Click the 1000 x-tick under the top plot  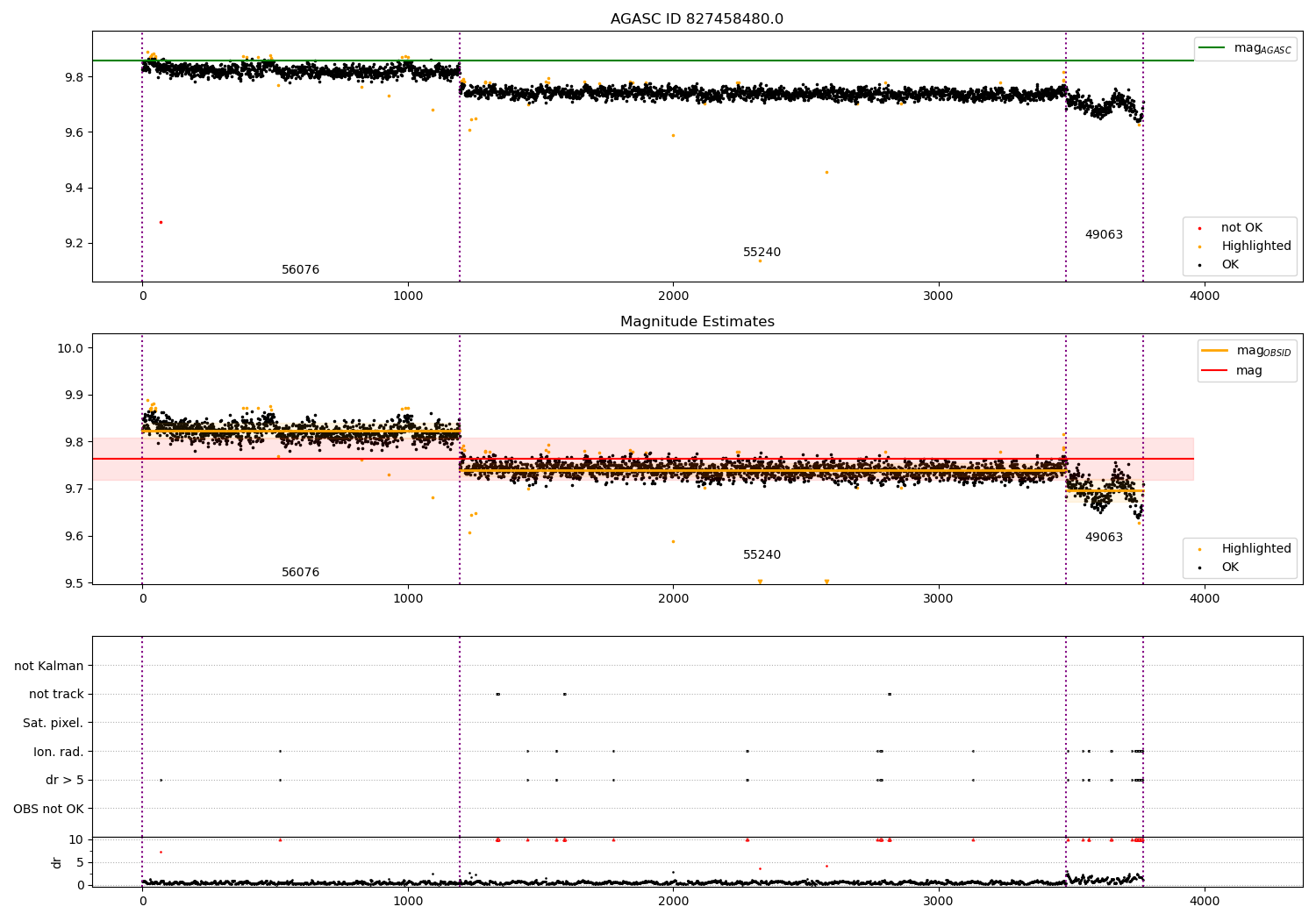pos(408,296)
